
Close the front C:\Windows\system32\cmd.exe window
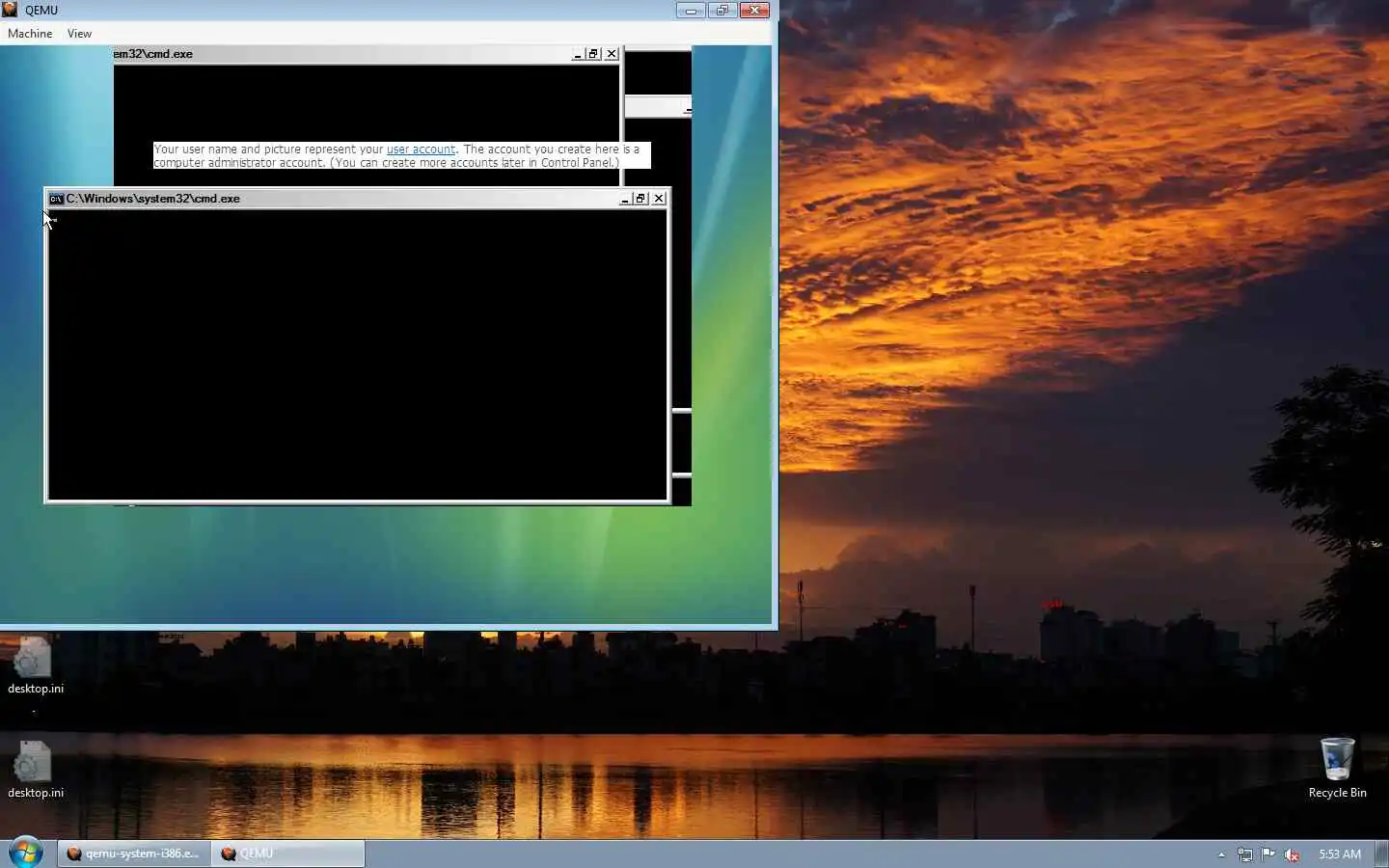[x=659, y=199]
